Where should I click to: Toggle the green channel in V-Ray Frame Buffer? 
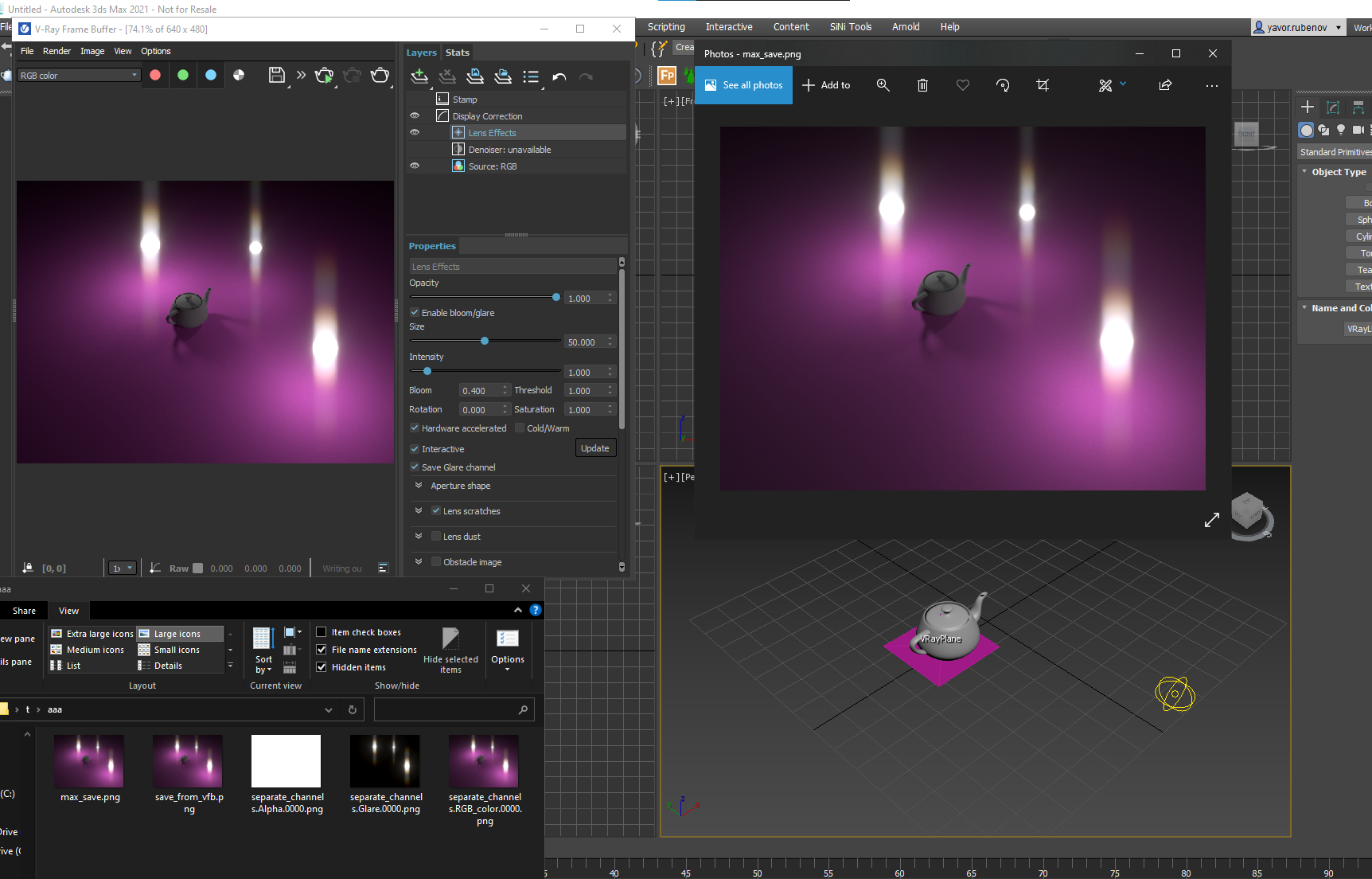point(183,75)
